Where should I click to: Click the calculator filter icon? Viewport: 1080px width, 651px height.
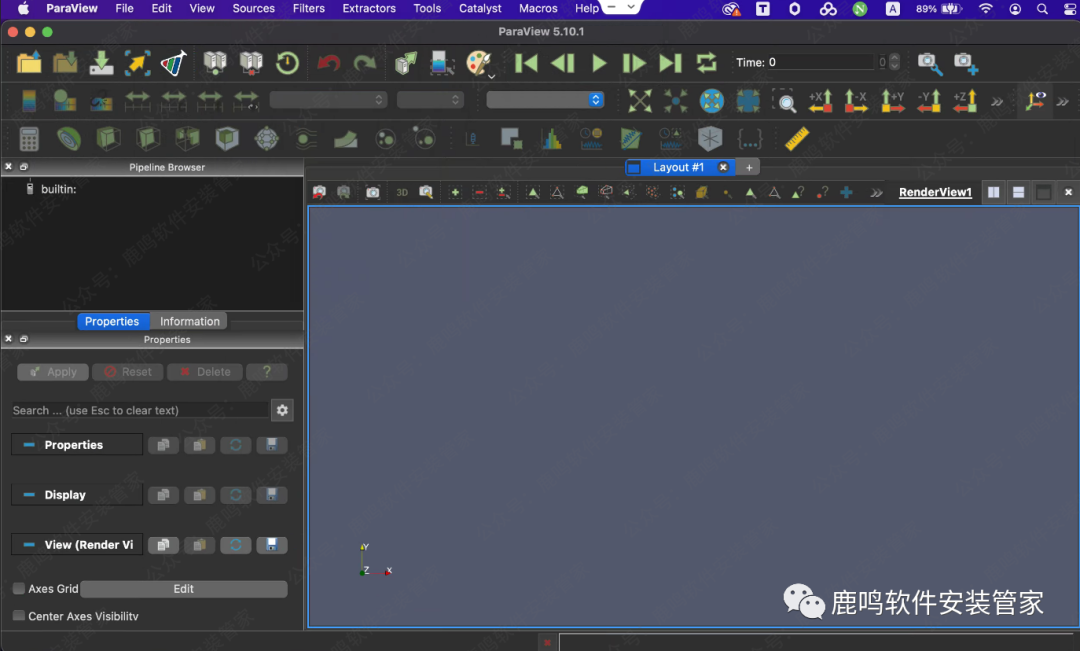pyautogui.click(x=29, y=139)
